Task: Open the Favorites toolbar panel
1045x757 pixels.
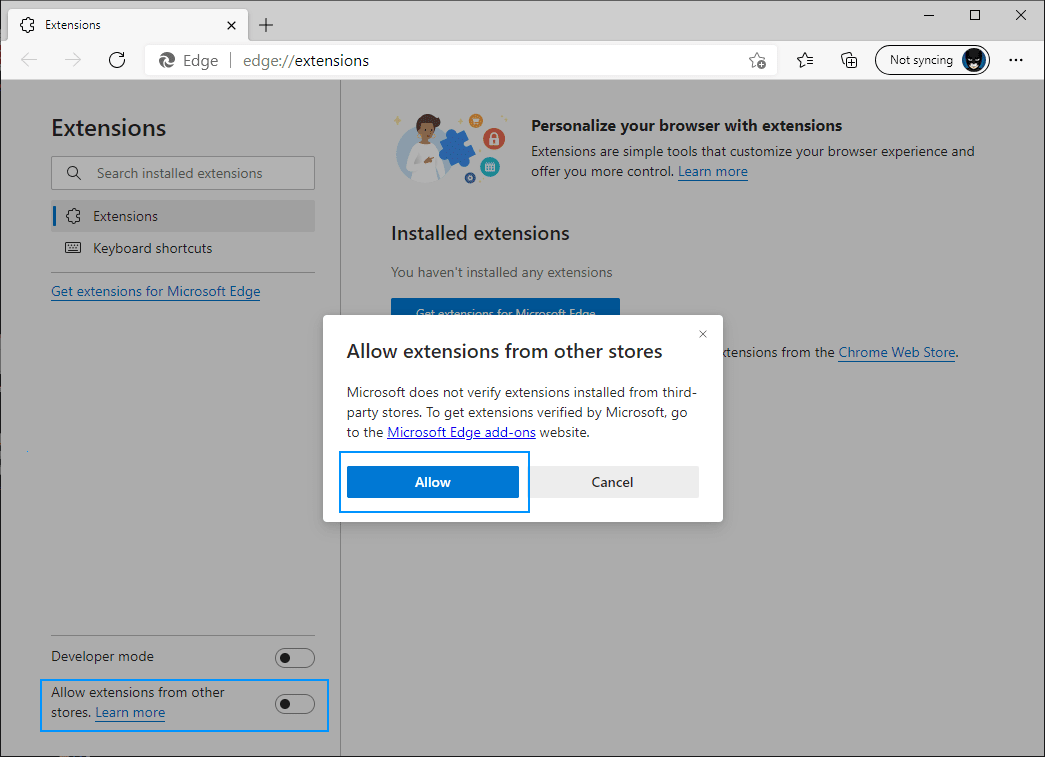Action: pyautogui.click(x=805, y=60)
